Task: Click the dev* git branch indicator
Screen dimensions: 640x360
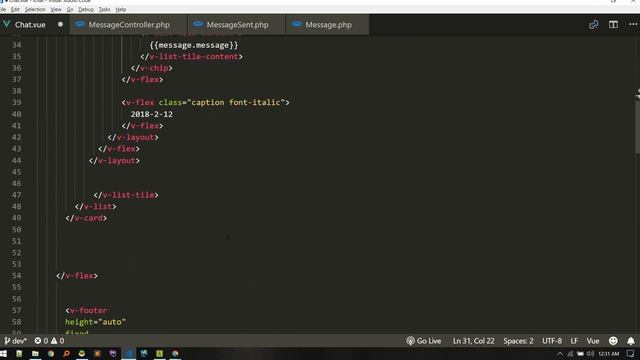Action: [x=15, y=340]
